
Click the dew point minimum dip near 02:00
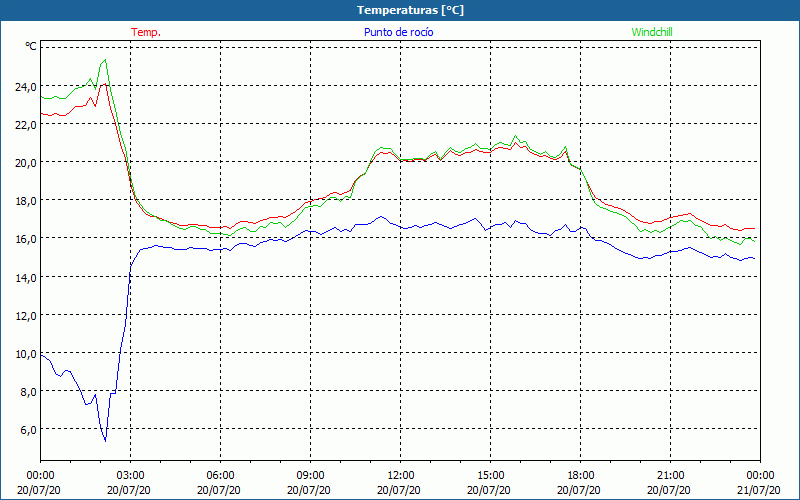tap(105, 440)
